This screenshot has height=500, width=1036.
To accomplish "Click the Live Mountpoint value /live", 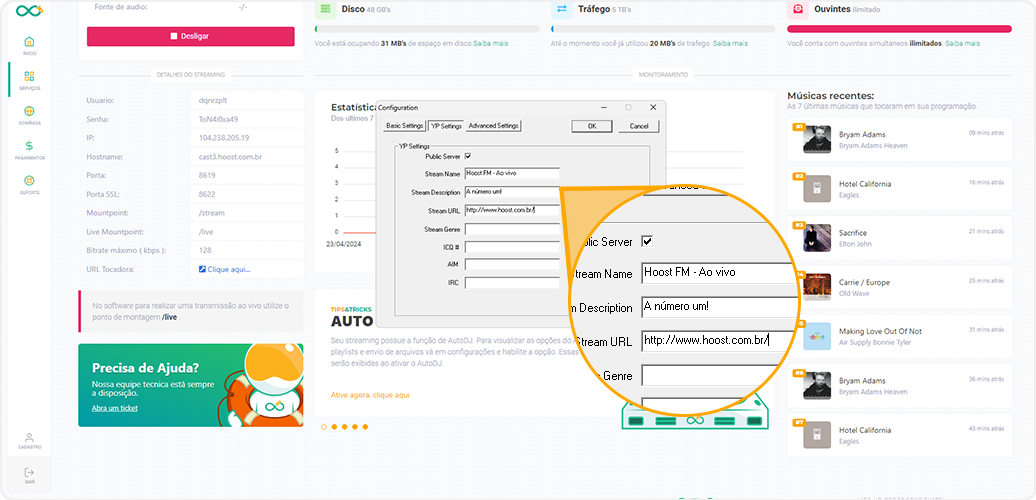I will pyautogui.click(x=207, y=232).
